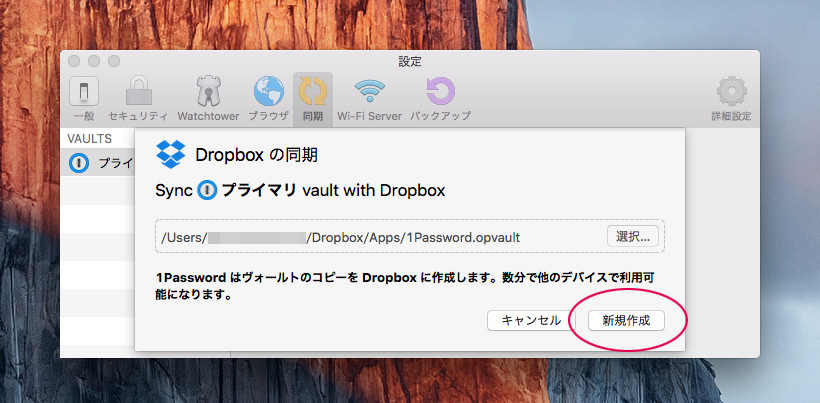
Task: Open the セキュリティ padlock preferences
Action: point(137,98)
